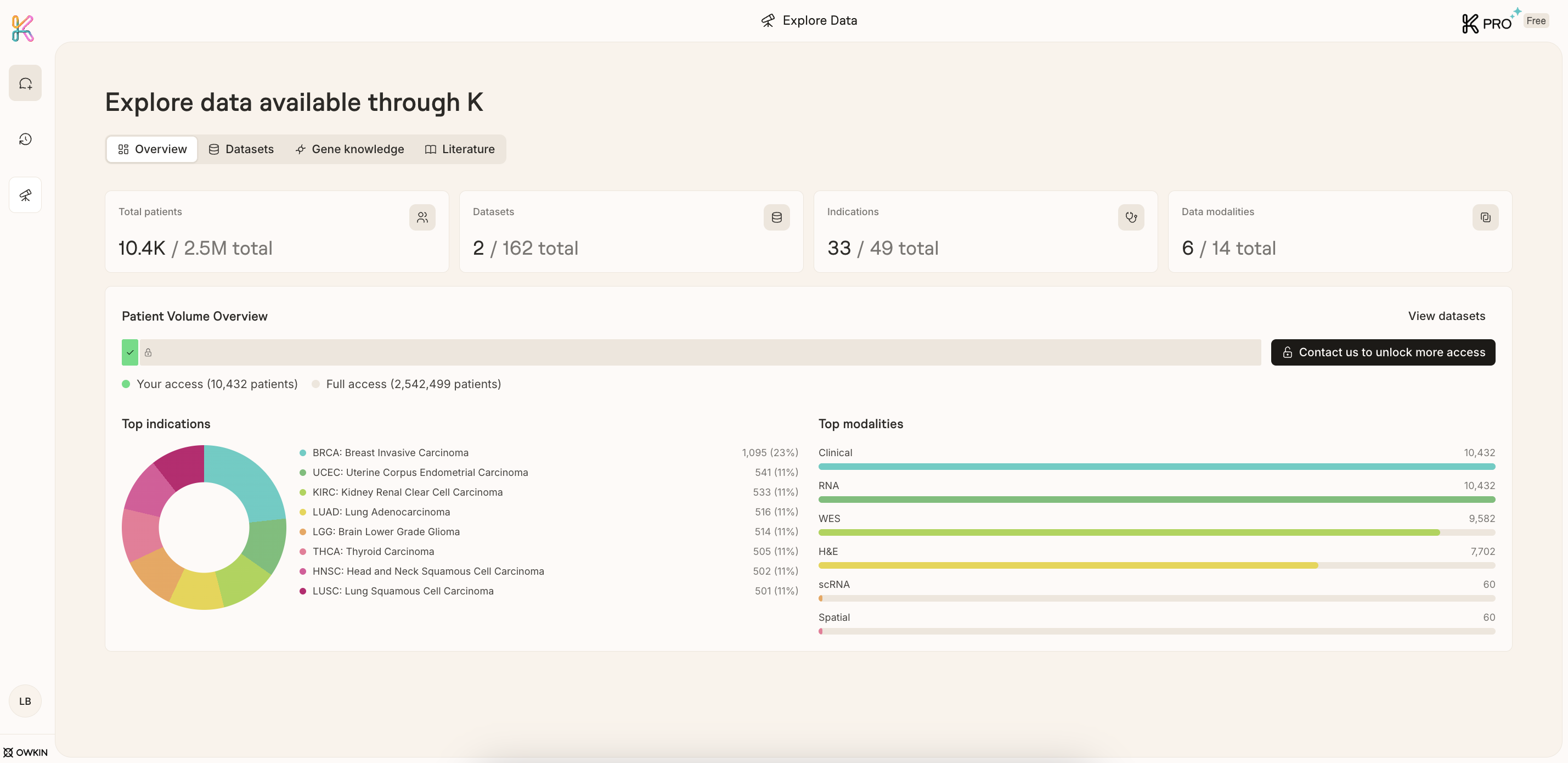Open the LB user avatar menu
This screenshot has height=763, width=1568.
[x=25, y=700]
